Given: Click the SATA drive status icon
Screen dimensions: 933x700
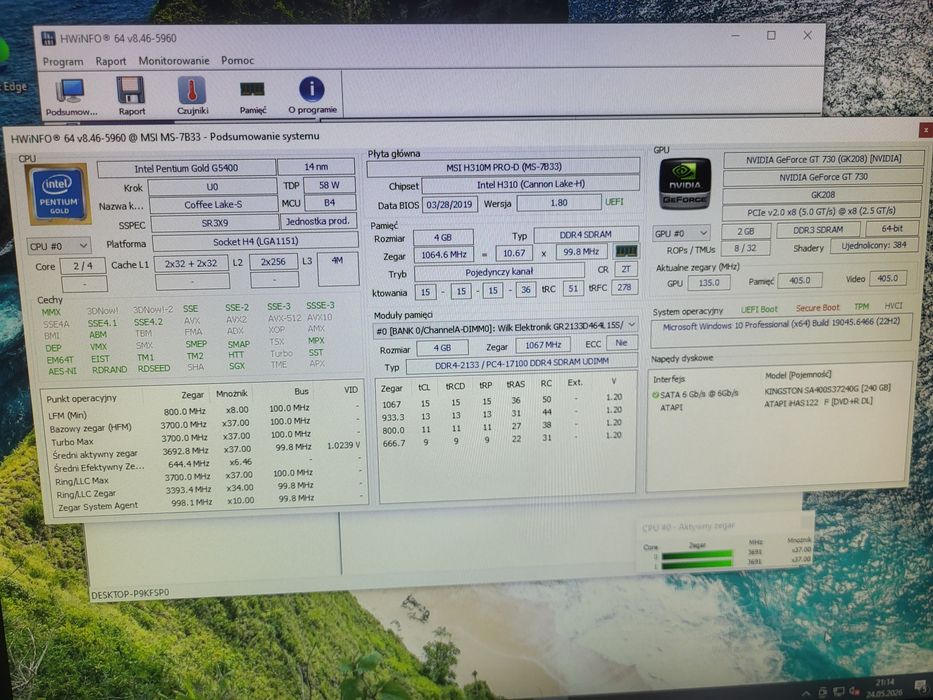Looking at the screenshot, I should [x=655, y=395].
